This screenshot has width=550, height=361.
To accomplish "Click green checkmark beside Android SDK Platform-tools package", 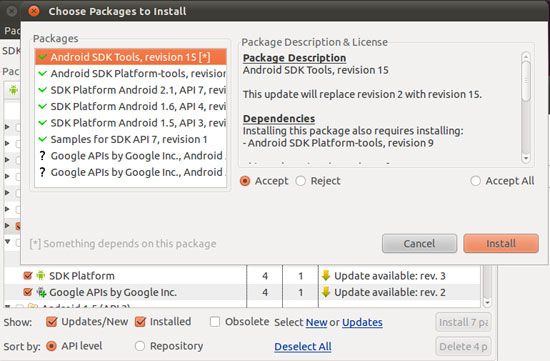I will click(42, 74).
